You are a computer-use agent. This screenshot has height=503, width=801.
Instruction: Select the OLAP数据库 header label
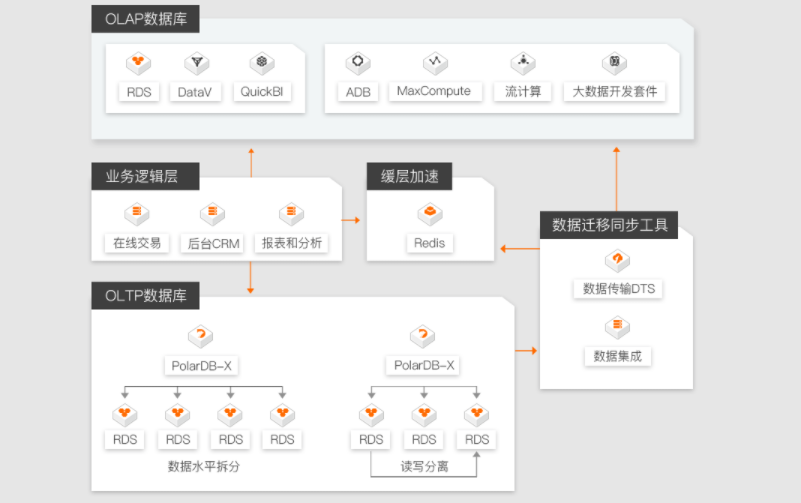[146, 19]
